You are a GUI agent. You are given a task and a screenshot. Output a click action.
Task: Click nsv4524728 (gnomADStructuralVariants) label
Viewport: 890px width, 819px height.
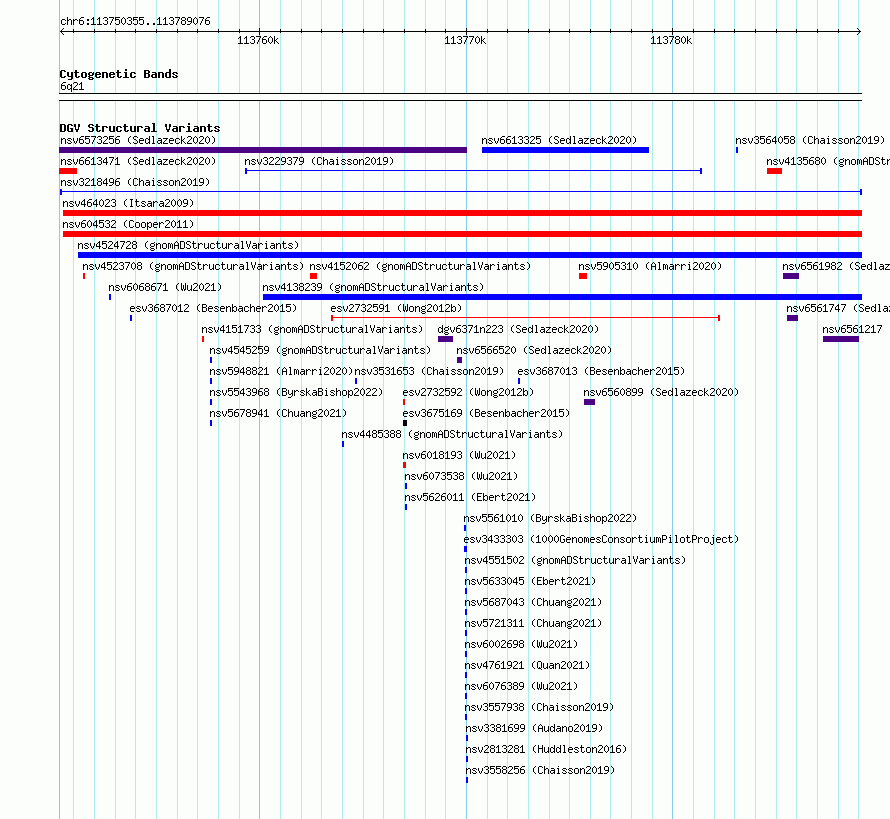188,245
